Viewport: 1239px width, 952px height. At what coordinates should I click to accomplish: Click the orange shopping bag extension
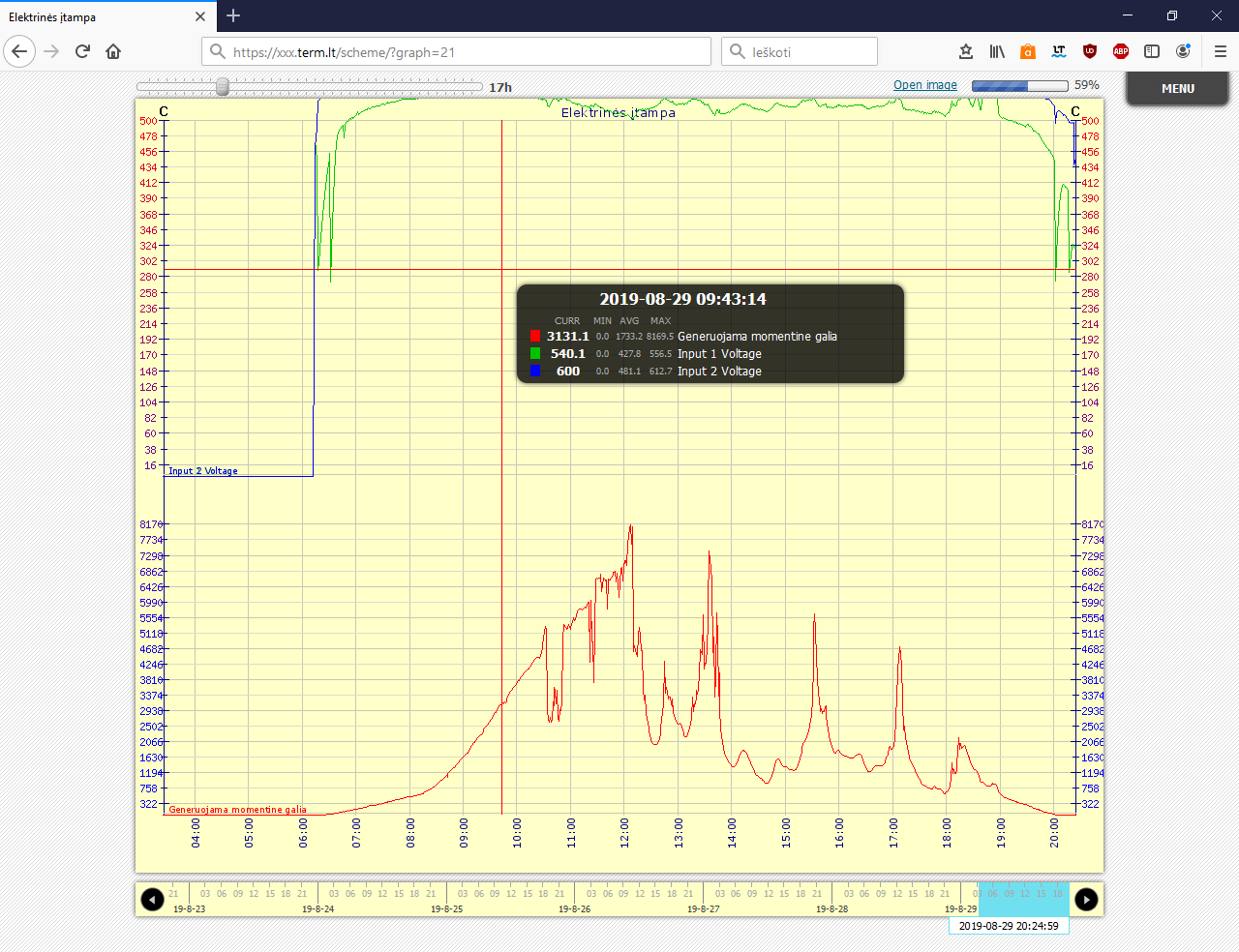[x=1028, y=51]
